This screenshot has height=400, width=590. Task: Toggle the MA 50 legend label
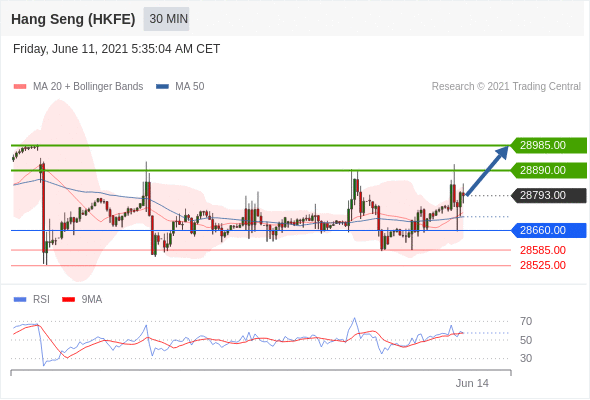coord(190,87)
